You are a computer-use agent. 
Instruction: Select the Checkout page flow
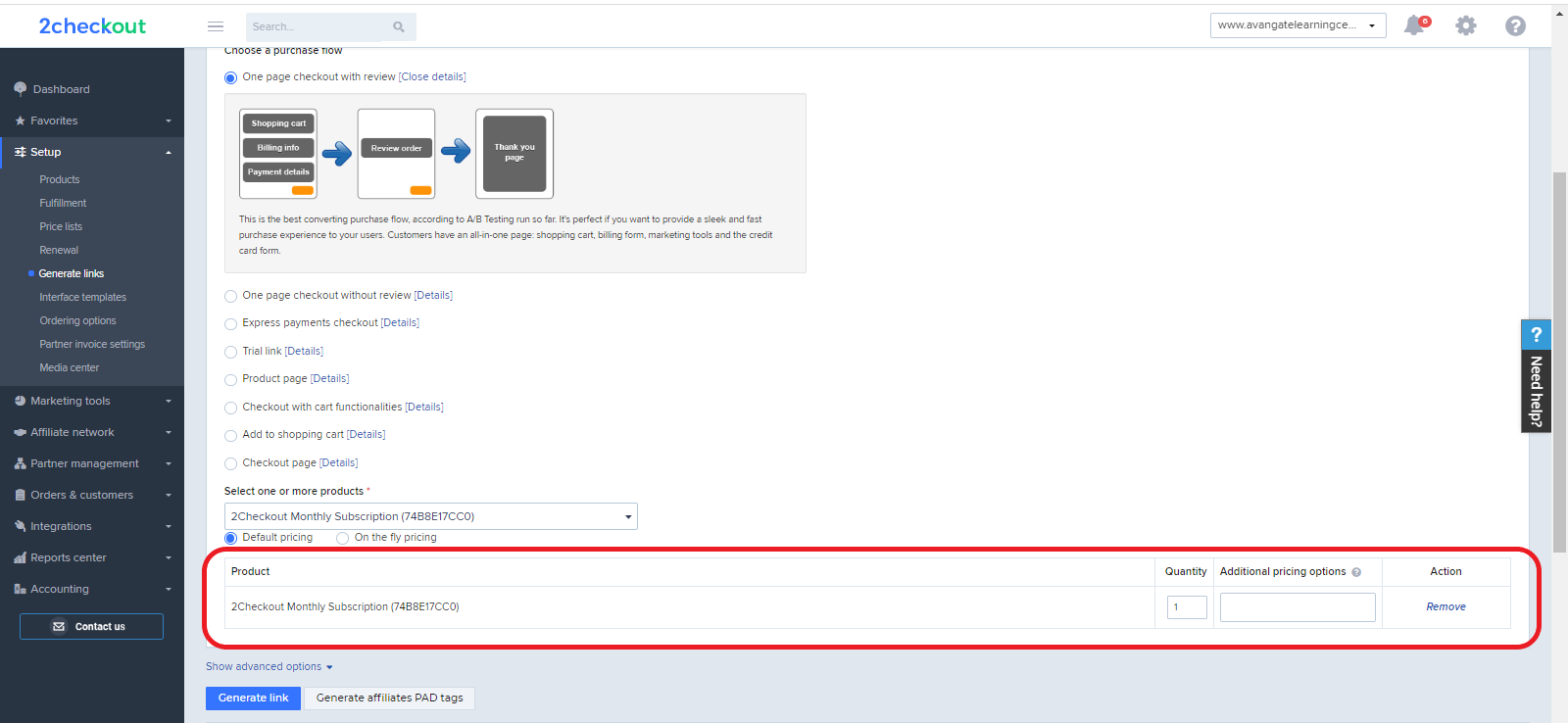pyautogui.click(x=230, y=463)
